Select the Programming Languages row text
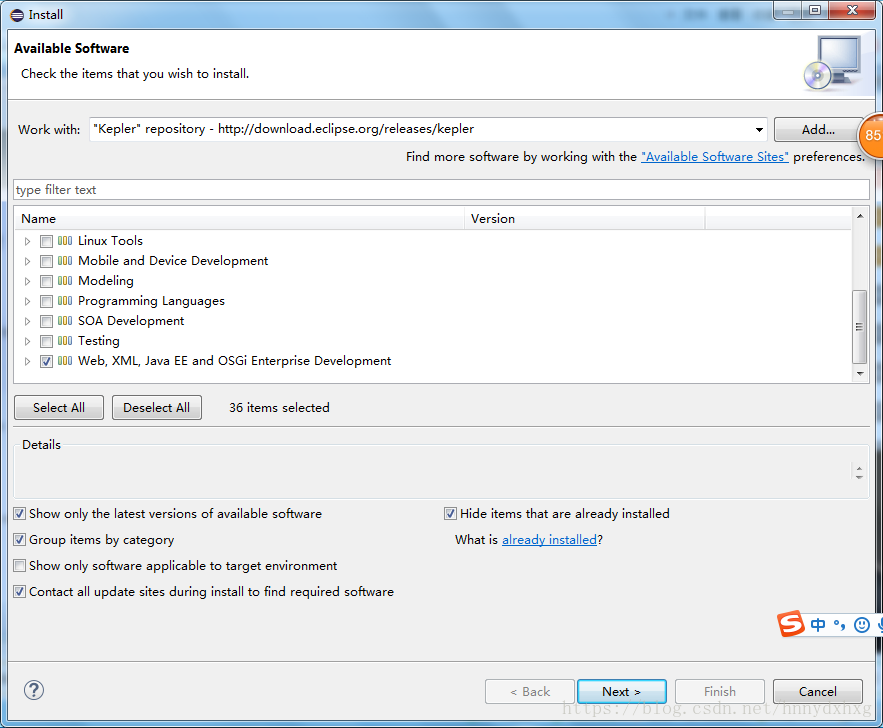 point(151,301)
